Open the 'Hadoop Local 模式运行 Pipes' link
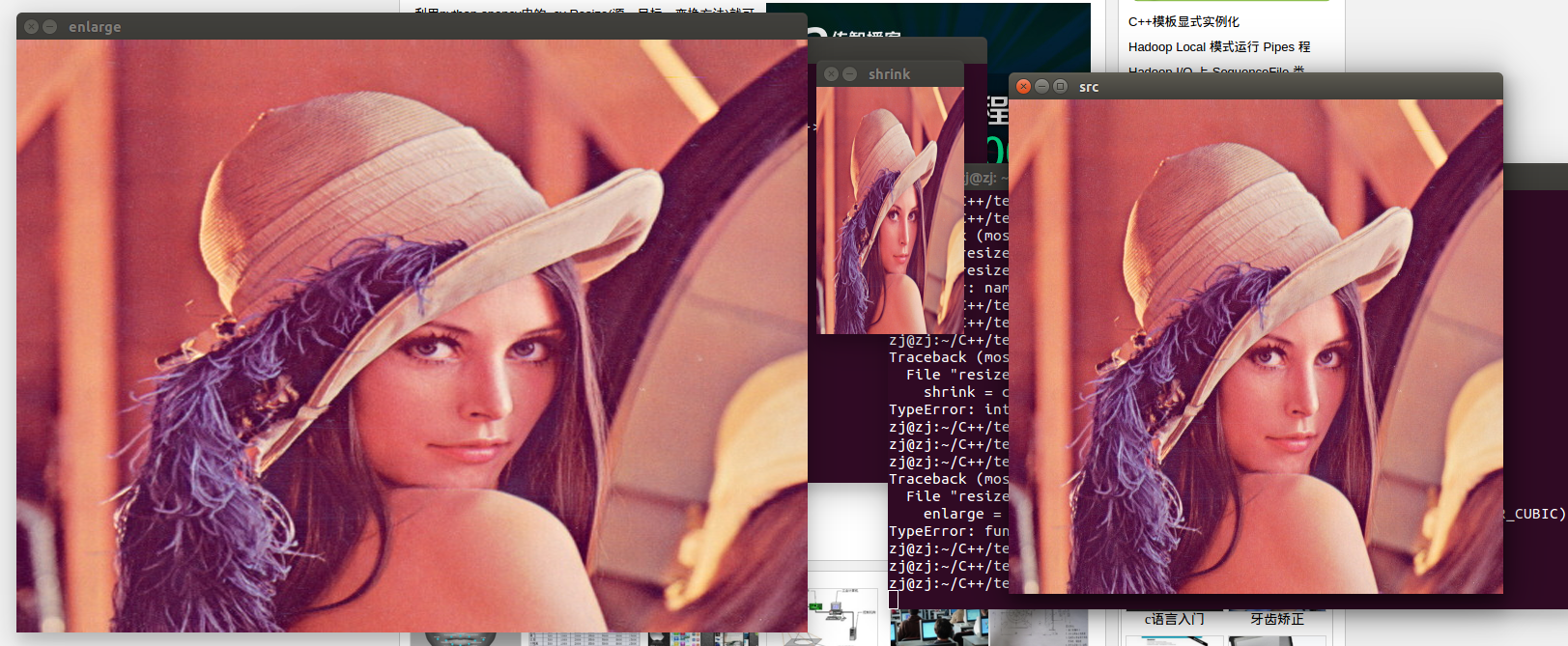Screen dimensions: 1568x646 (1219, 46)
